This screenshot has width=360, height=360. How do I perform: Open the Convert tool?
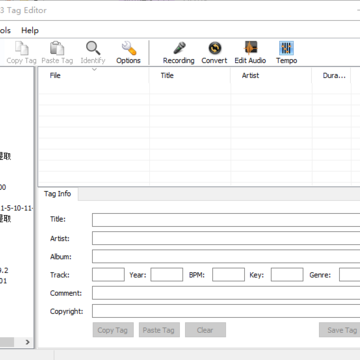click(x=214, y=53)
